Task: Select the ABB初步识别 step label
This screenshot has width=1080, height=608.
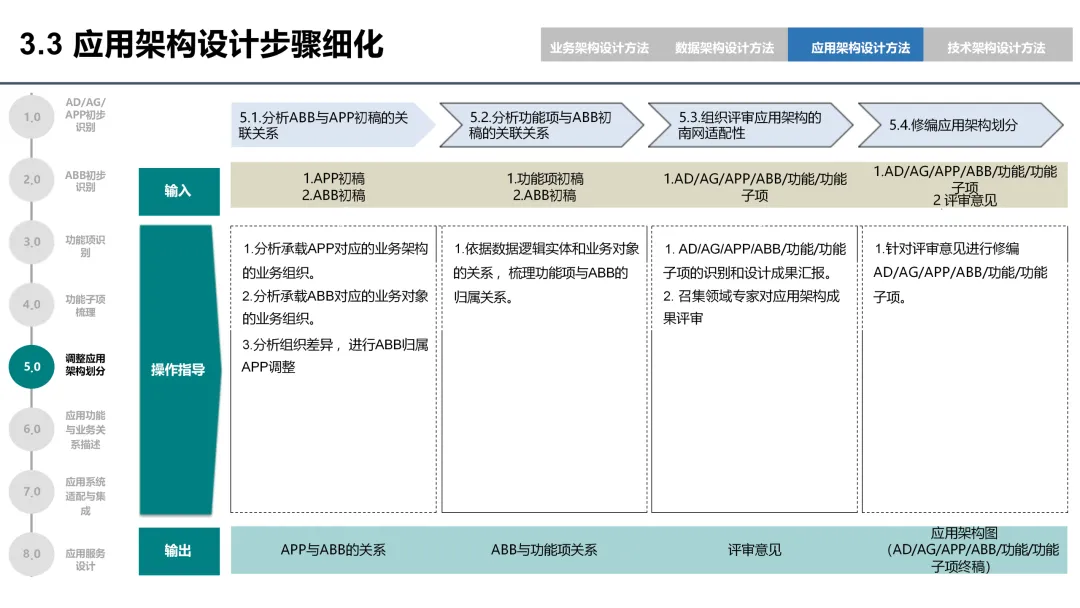Action: coord(85,180)
